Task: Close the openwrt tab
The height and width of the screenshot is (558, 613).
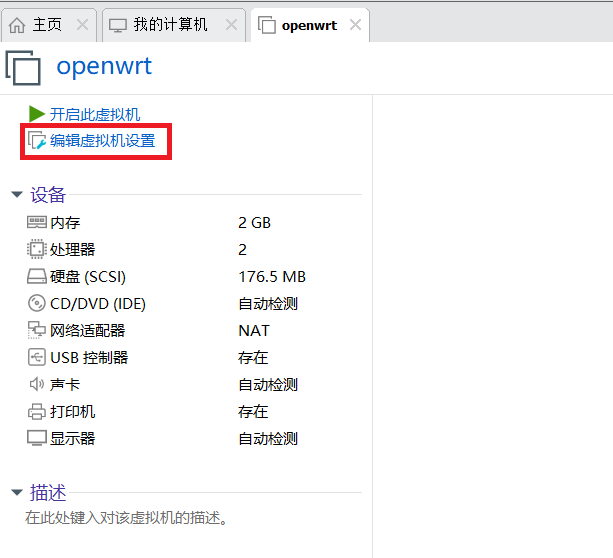Action: [x=355, y=25]
